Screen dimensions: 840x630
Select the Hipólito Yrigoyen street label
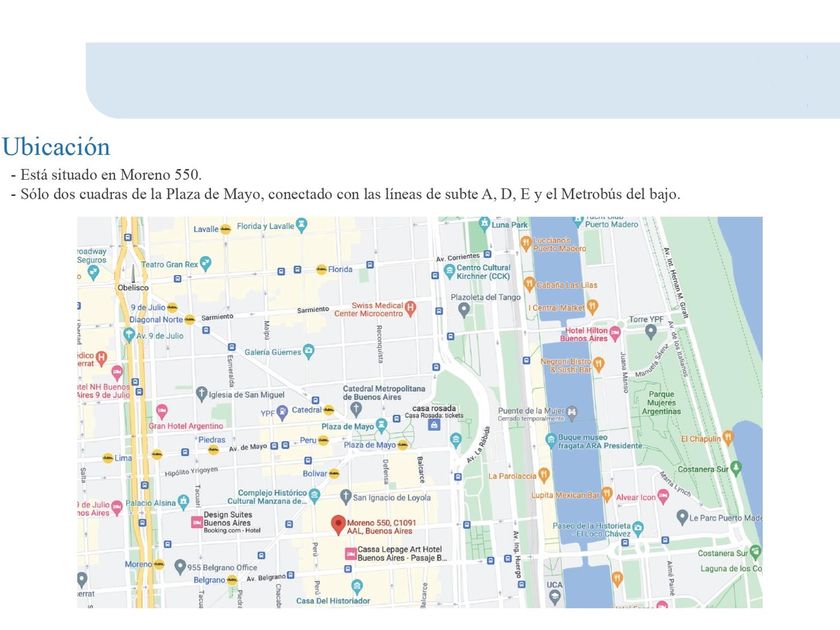(191, 471)
